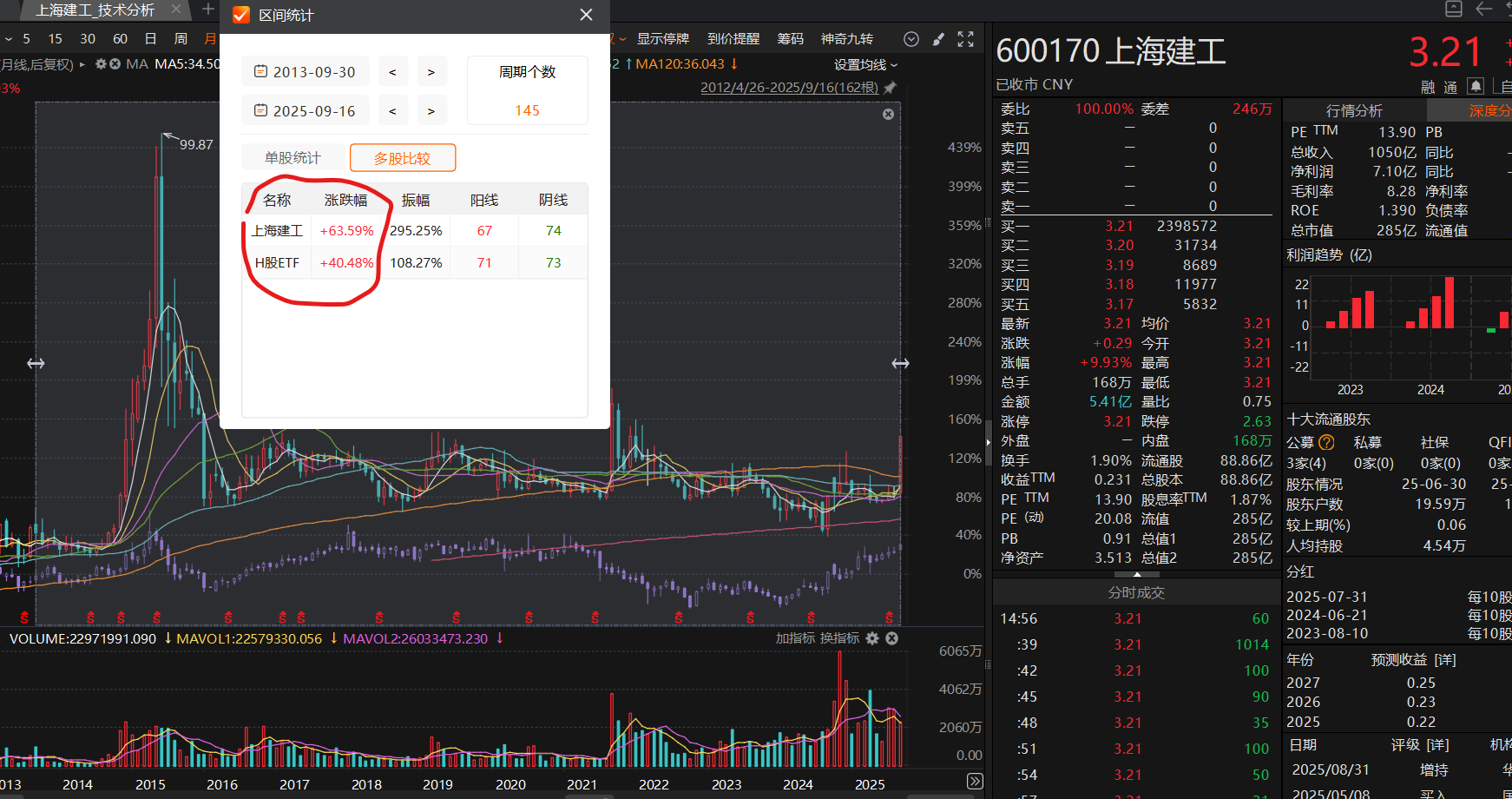Select the 60-minute period
Image resolution: width=1512 pixels, height=799 pixels.
[120, 38]
